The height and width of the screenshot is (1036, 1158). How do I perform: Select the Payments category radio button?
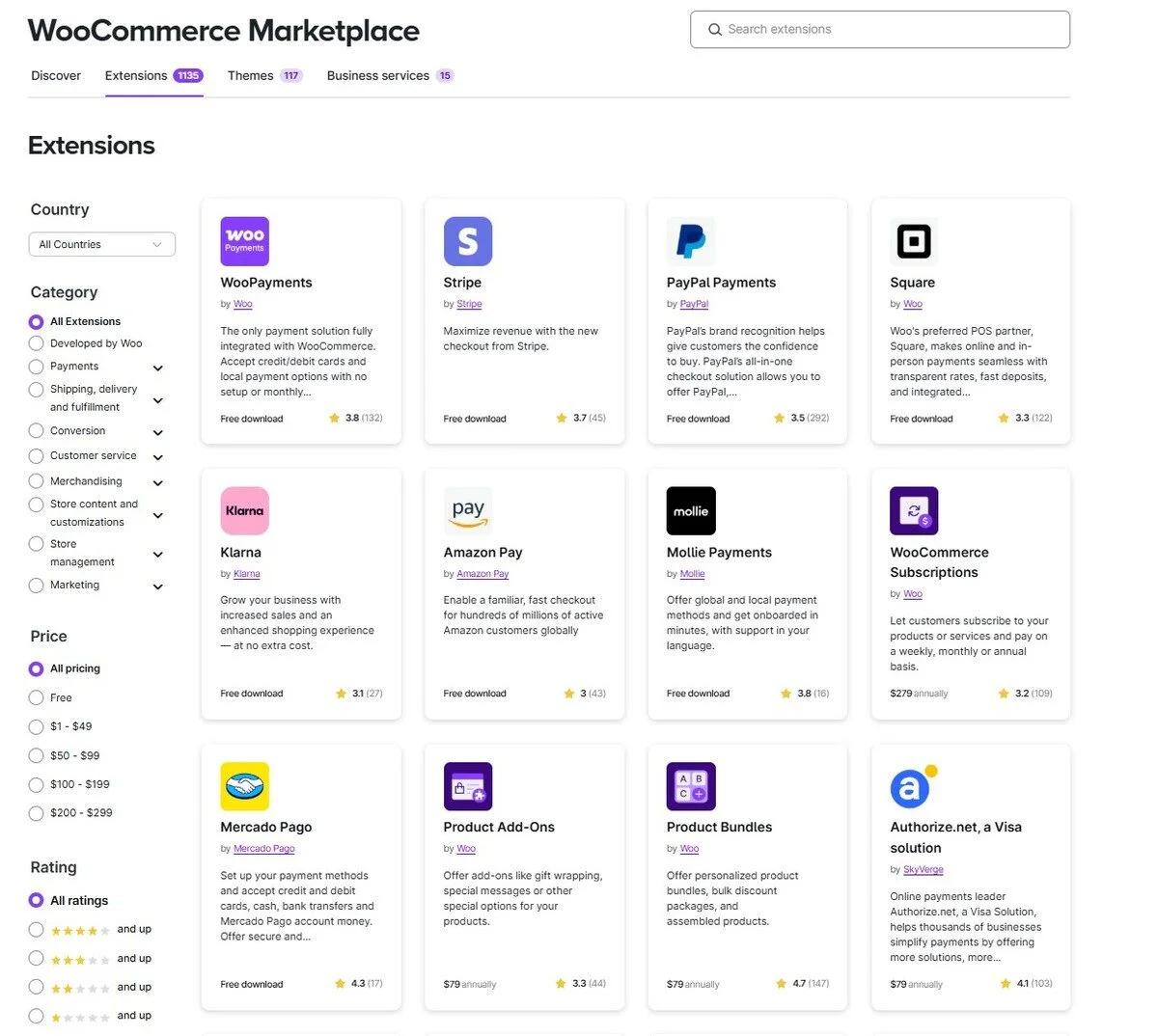coord(36,367)
